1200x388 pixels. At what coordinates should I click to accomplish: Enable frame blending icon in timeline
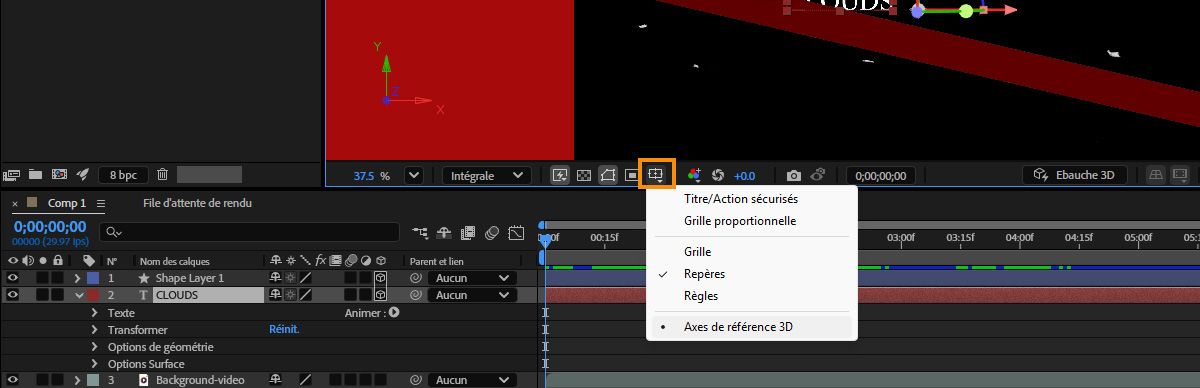pos(468,233)
